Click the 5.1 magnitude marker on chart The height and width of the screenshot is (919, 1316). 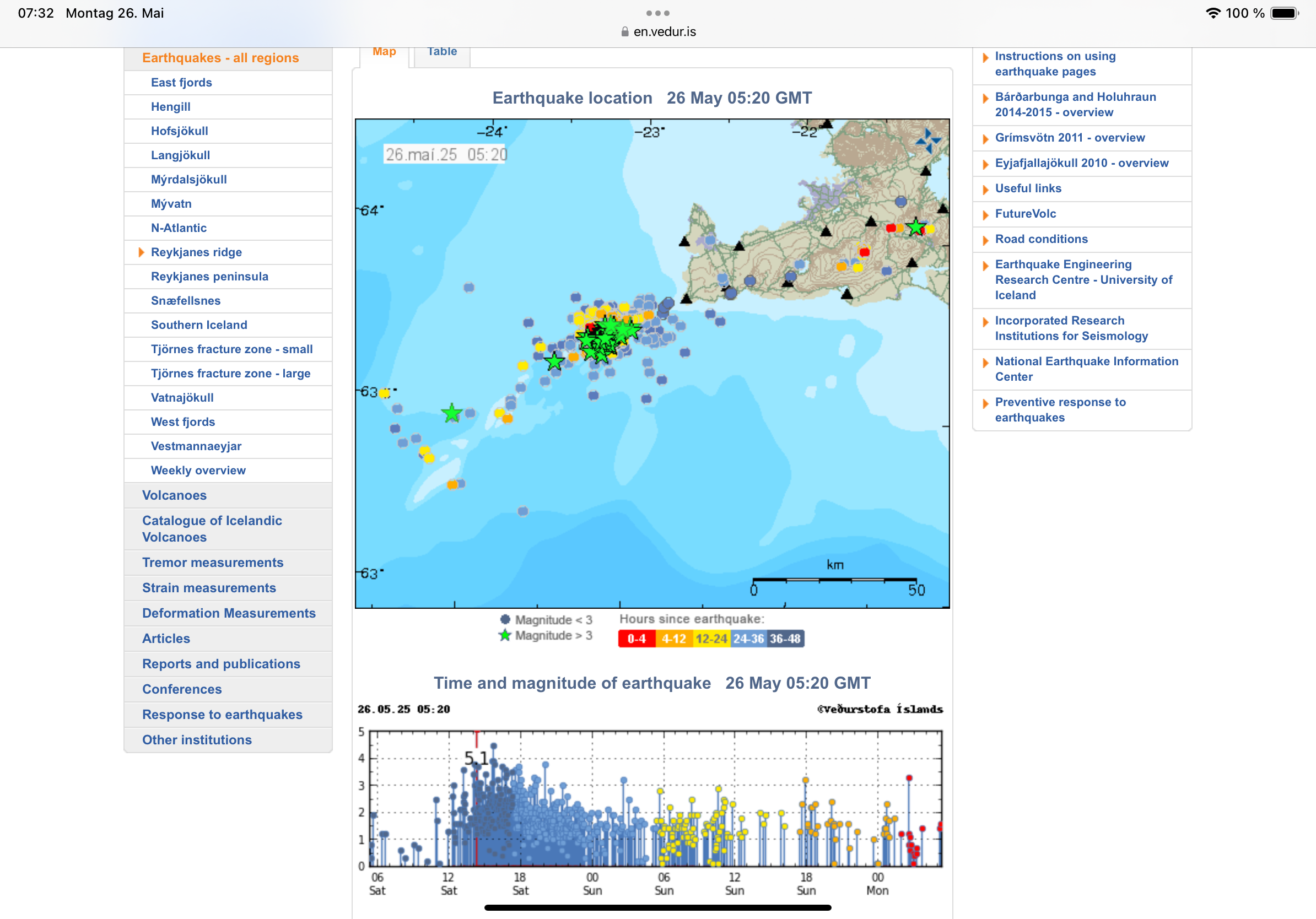click(x=476, y=758)
